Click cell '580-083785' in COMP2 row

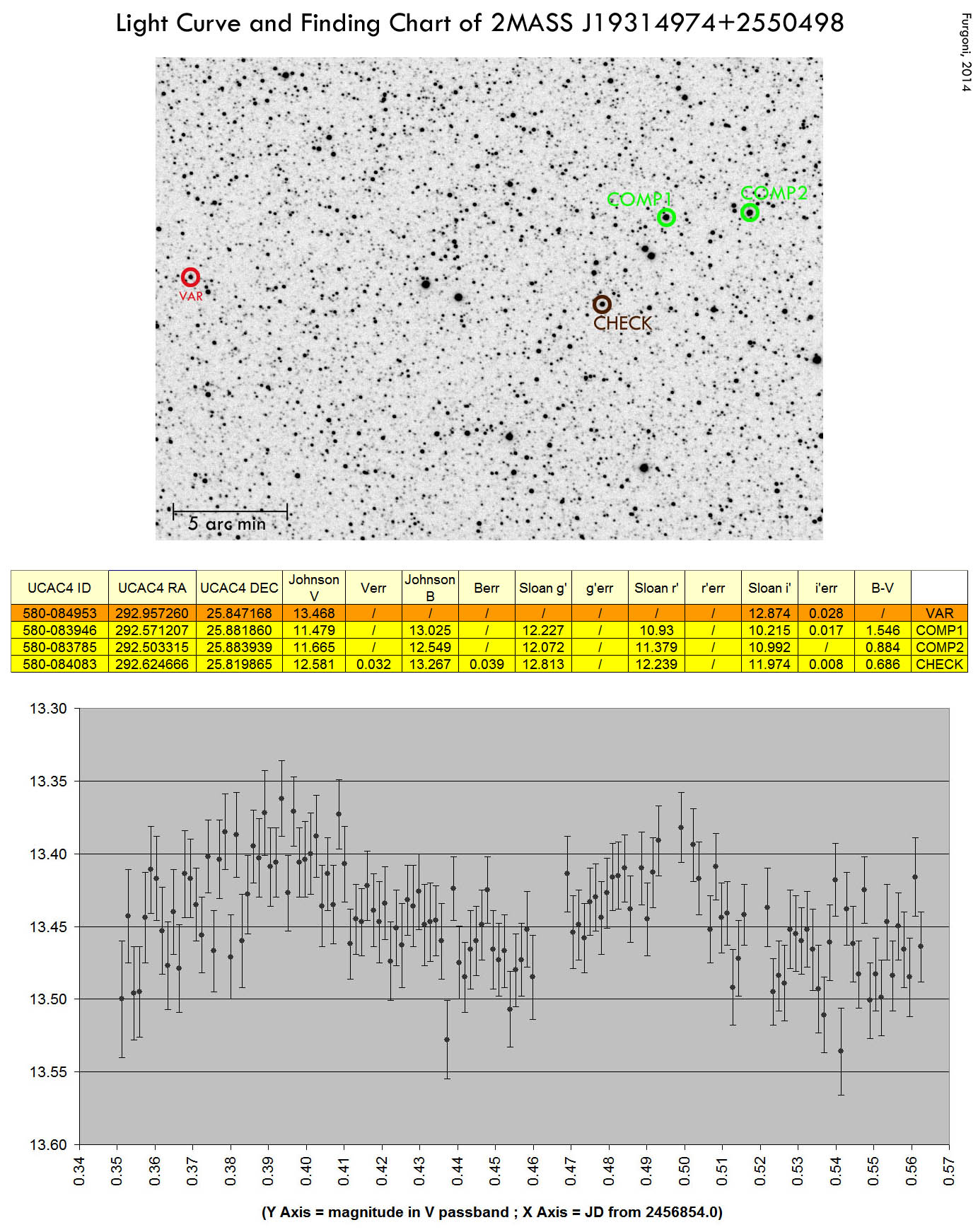tap(59, 647)
